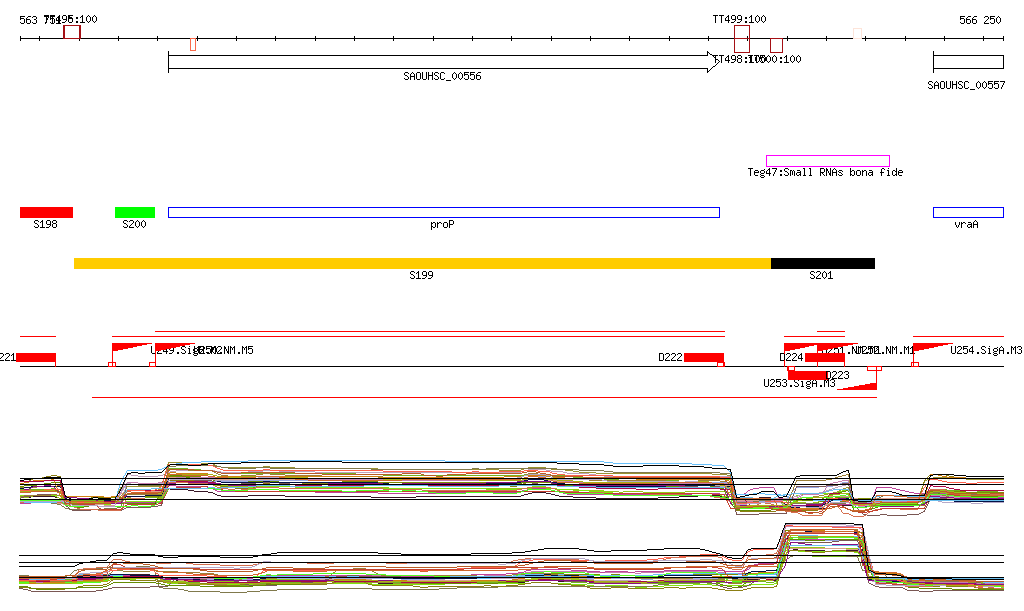
Task: Select the TT499 terminator marker
Action: point(741,40)
